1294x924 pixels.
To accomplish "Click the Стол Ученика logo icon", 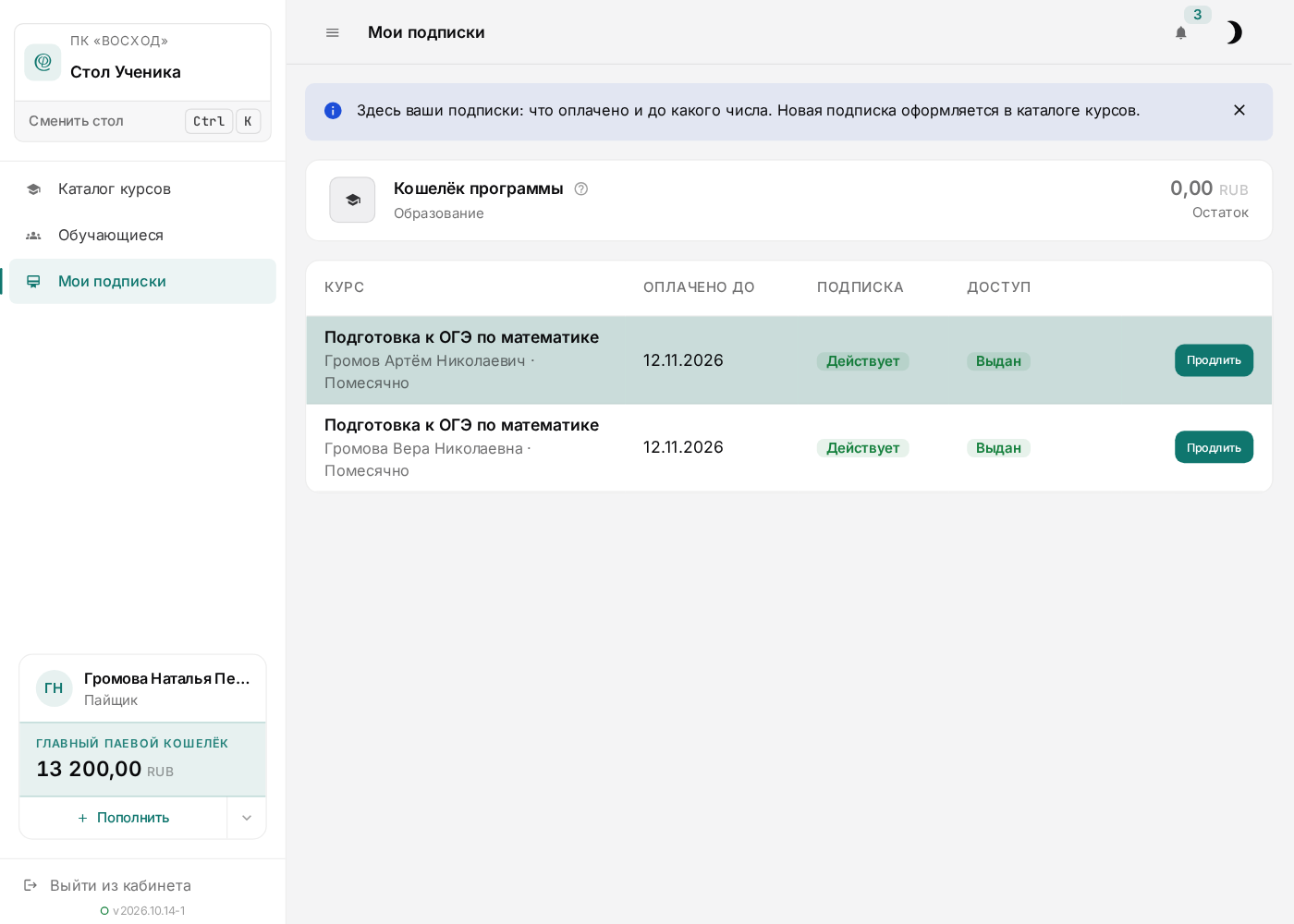I will pyautogui.click(x=43, y=62).
